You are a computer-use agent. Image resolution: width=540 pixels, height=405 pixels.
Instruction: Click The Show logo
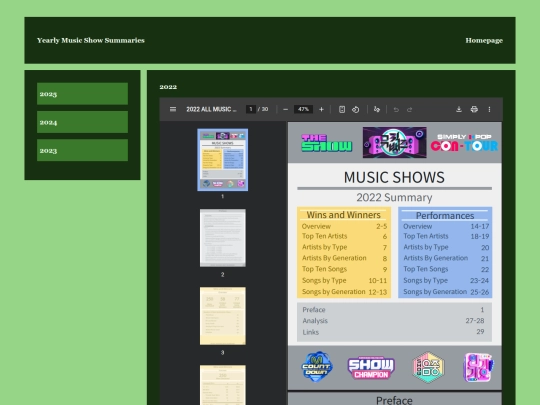click(326, 143)
